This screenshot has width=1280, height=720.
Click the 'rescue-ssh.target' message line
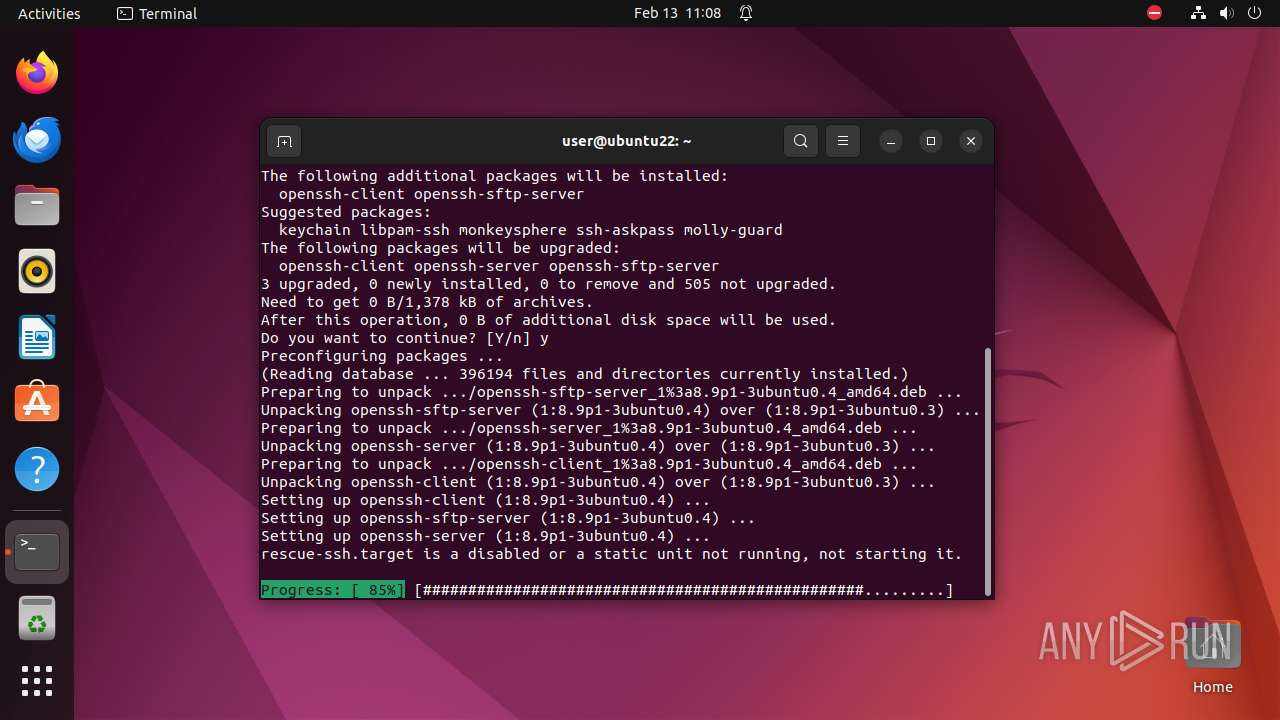point(611,554)
